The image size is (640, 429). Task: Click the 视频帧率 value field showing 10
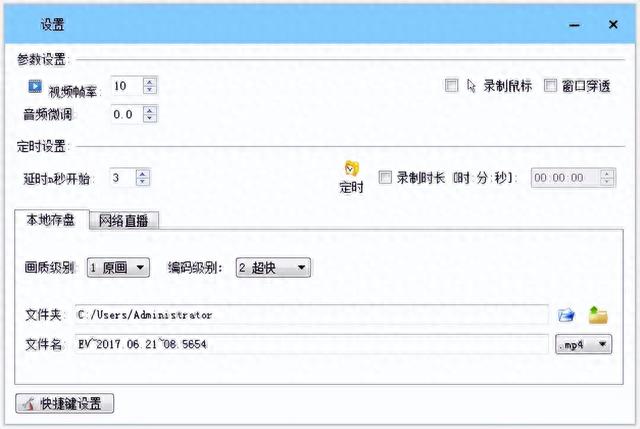127,86
